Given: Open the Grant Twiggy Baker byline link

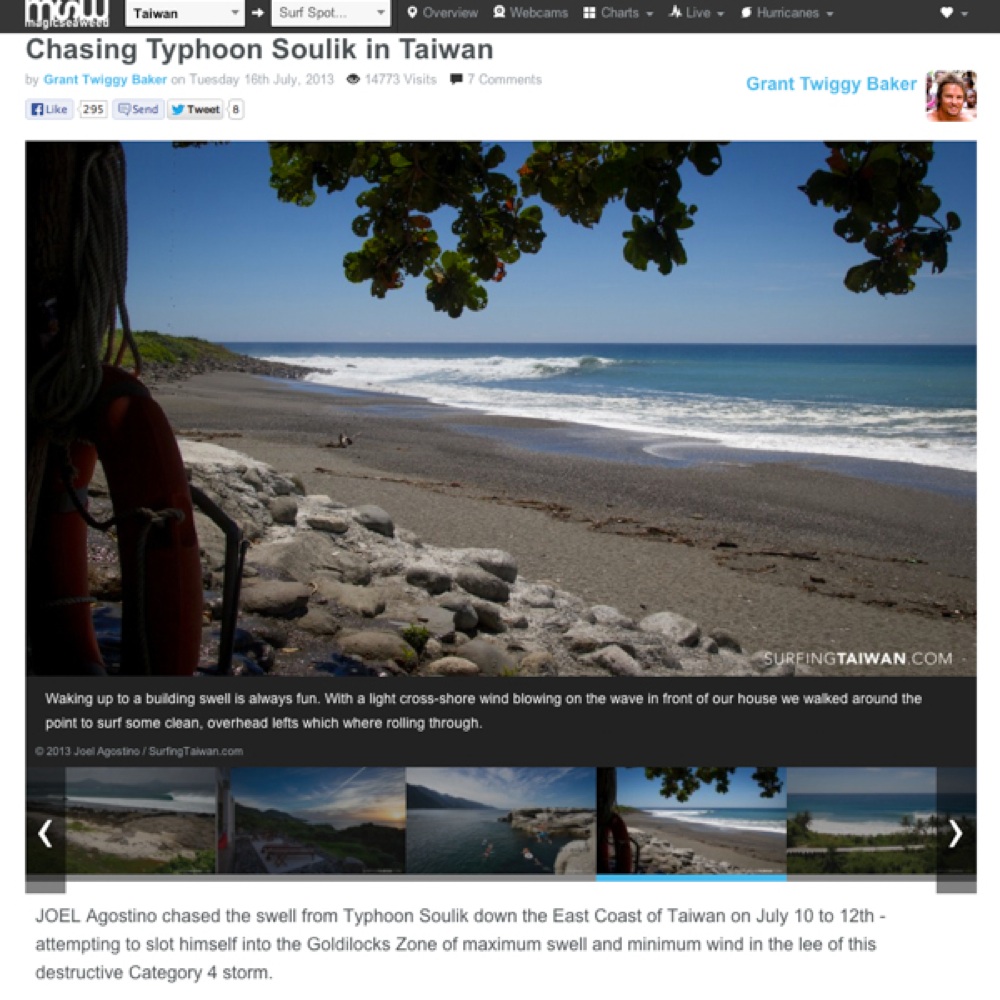Looking at the screenshot, I should 105,80.
